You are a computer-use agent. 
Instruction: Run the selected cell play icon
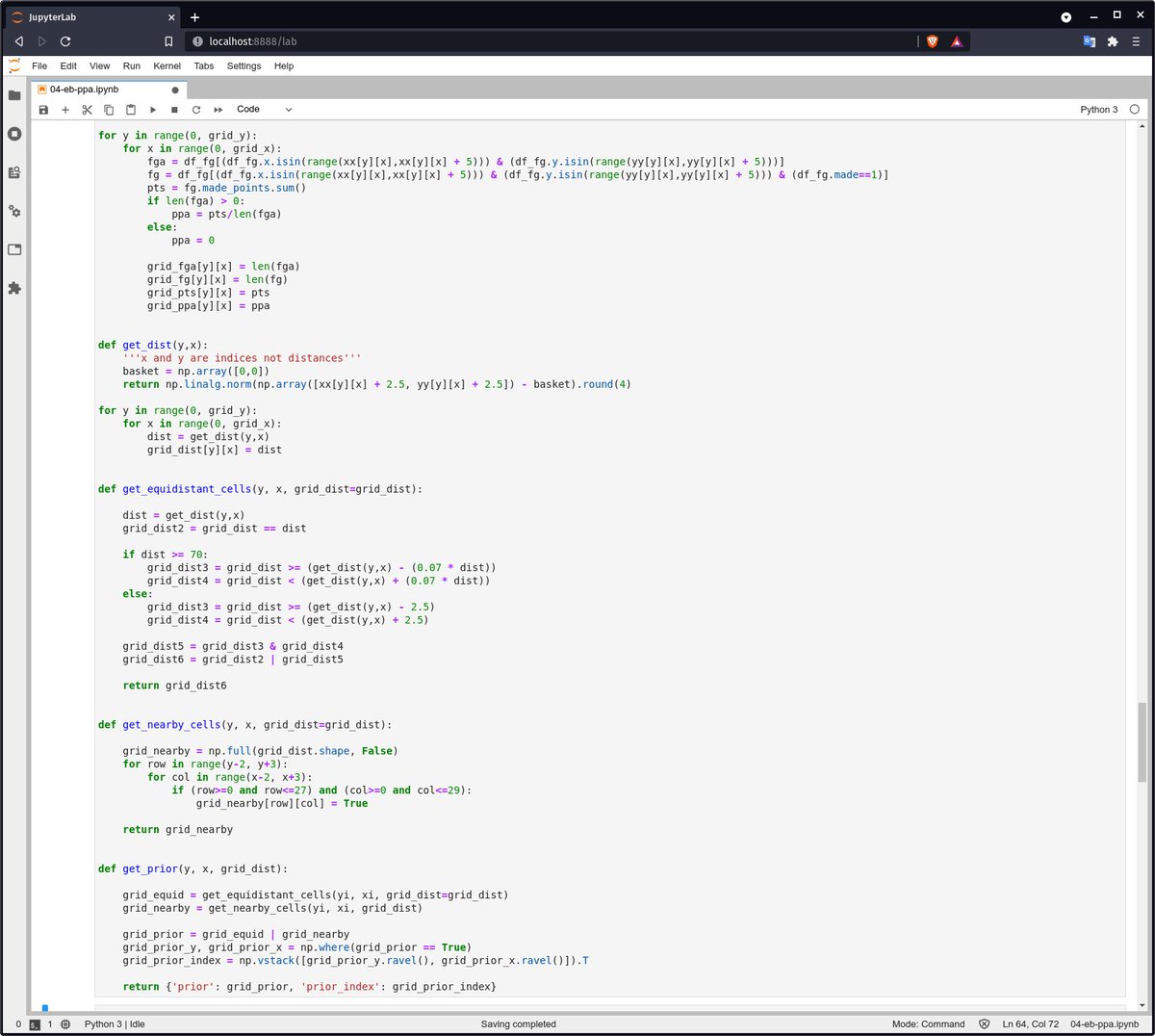153,110
